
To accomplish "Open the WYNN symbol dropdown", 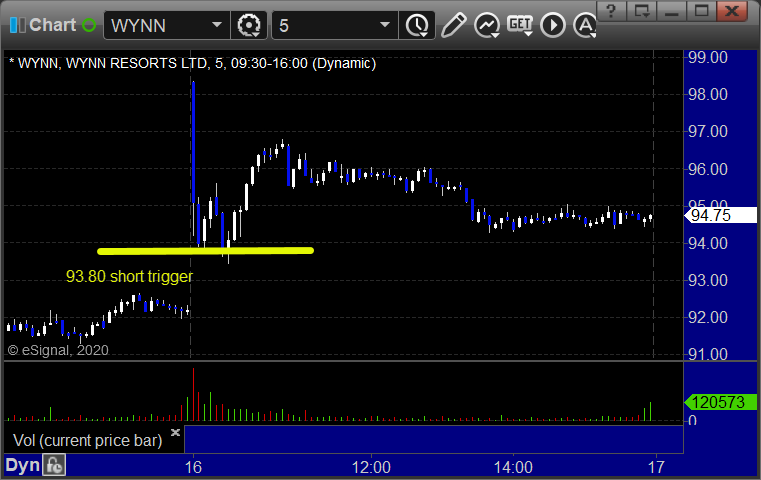I will pyautogui.click(x=216, y=25).
